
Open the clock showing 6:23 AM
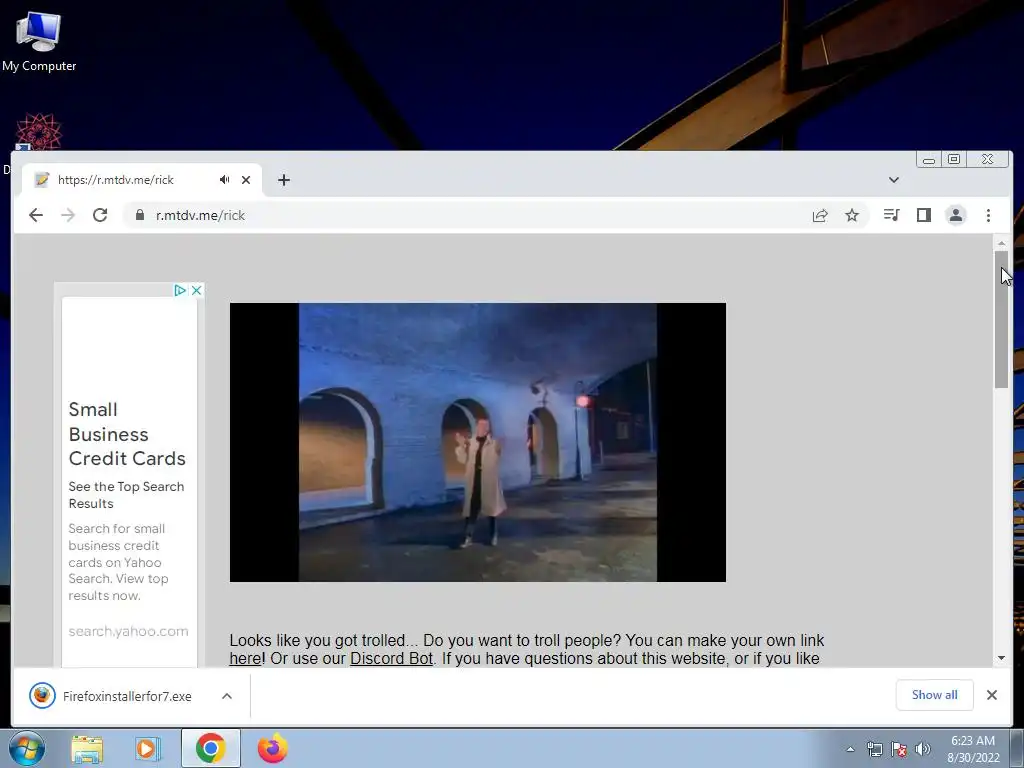tap(973, 749)
